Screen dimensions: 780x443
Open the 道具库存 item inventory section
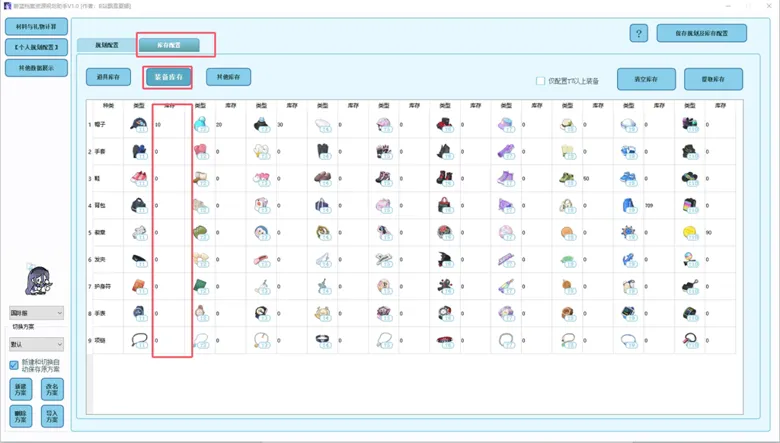pyautogui.click(x=108, y=77)
